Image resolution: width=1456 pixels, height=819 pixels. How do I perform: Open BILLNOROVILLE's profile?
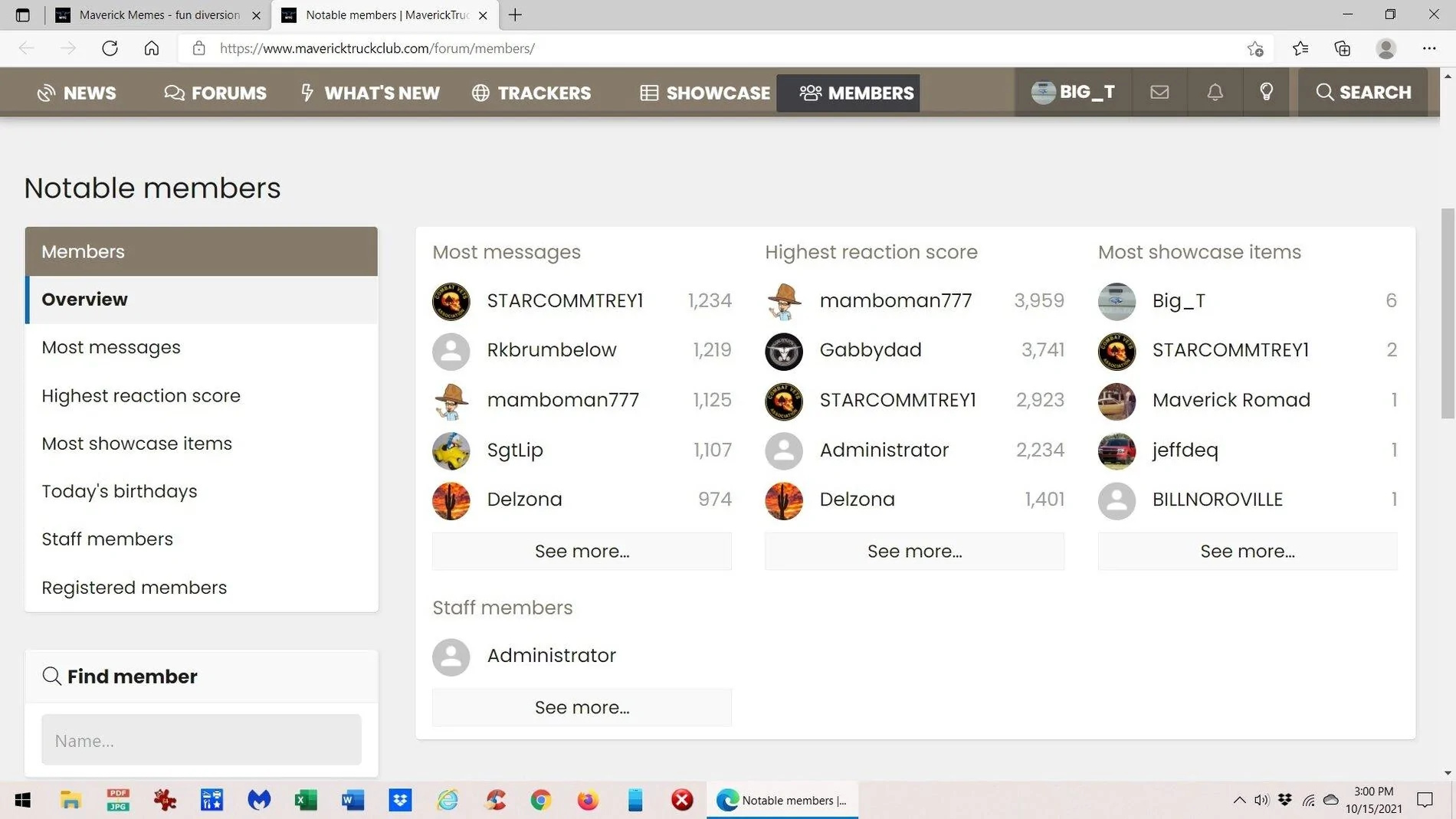click(1218, 500)
